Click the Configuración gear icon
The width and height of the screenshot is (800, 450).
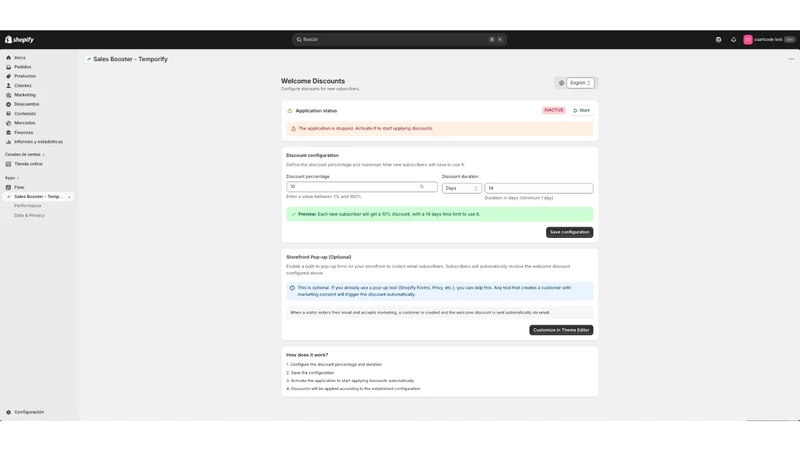tap(8, 412)
